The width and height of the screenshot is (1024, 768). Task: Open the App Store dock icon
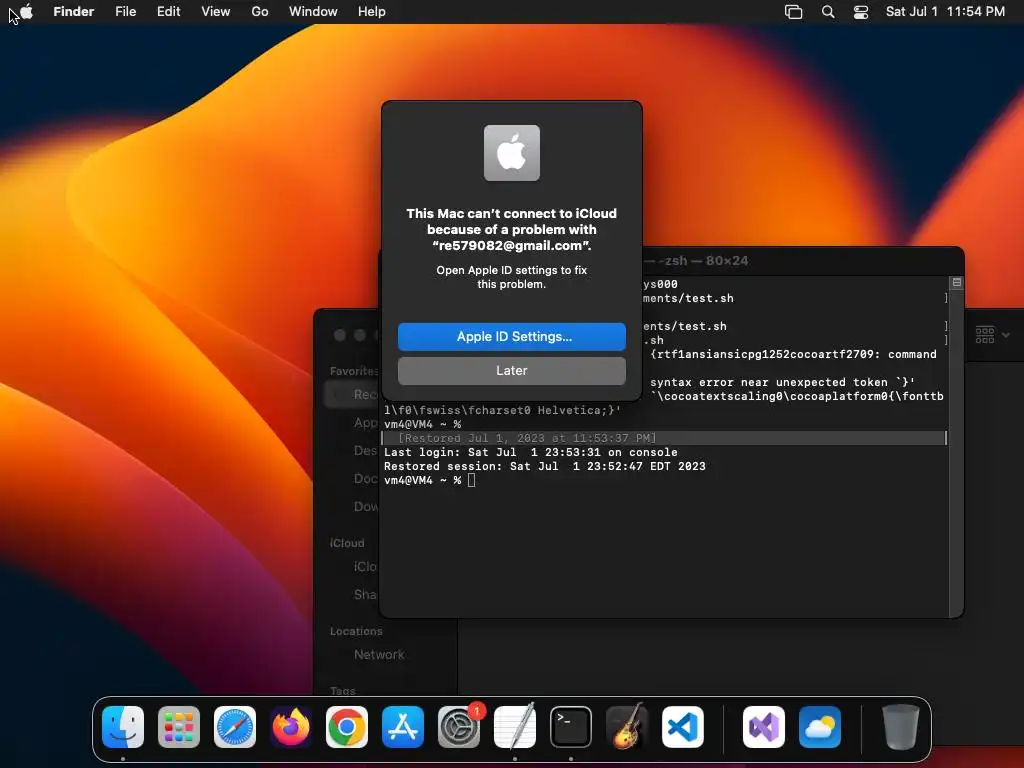(403, 727)
